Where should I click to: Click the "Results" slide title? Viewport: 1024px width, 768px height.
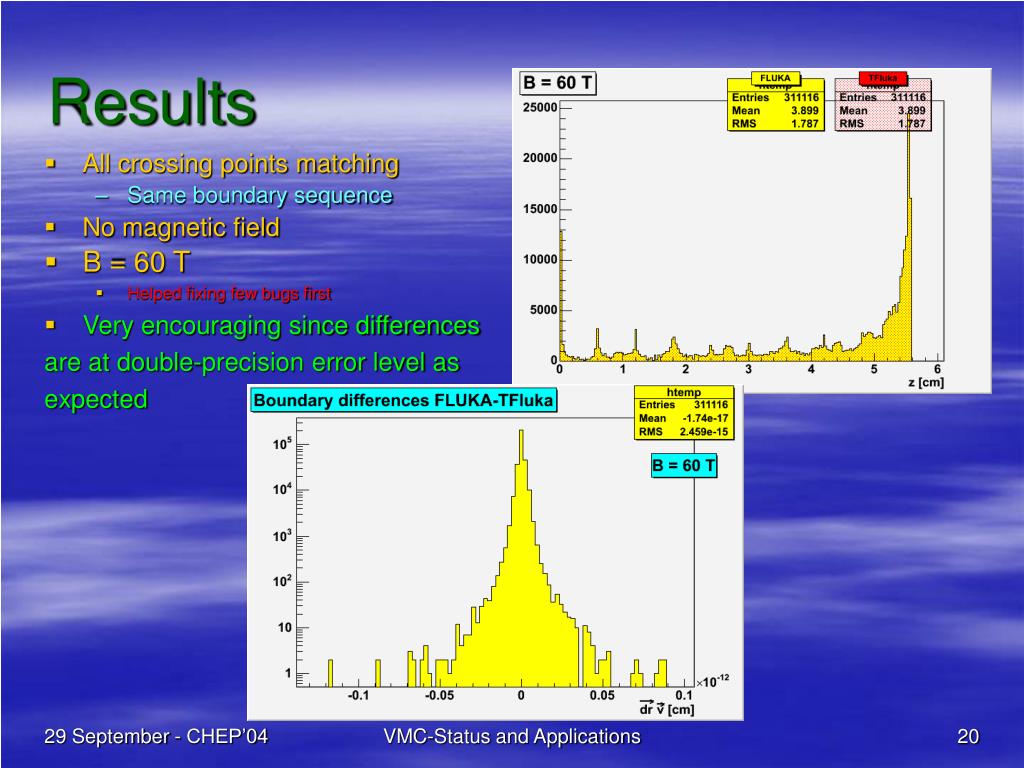[153, 102]
